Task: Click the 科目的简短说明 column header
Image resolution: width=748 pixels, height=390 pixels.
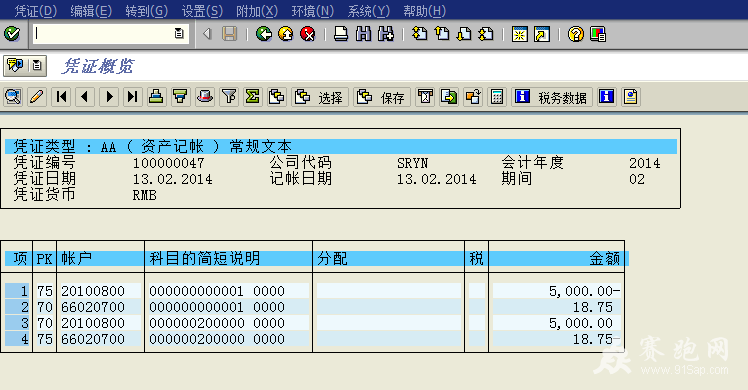Action: (205, 258)
